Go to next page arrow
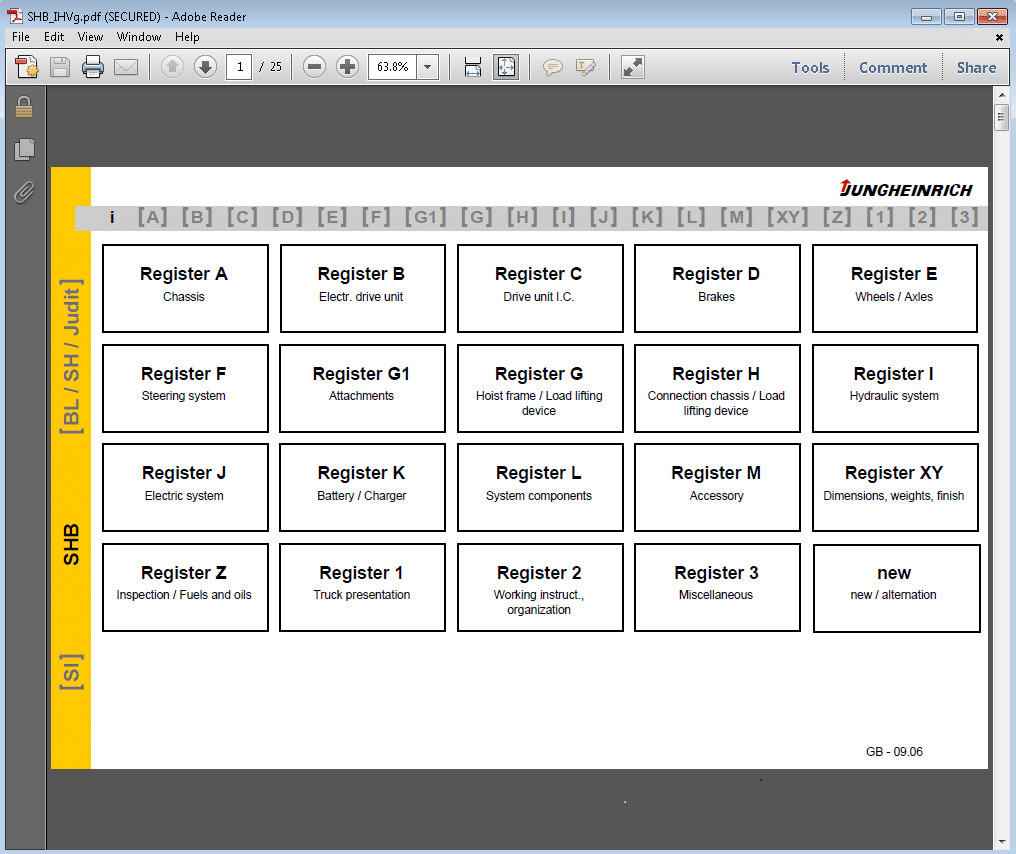This screenshot has width=1016, height=854. pos(205,67)
